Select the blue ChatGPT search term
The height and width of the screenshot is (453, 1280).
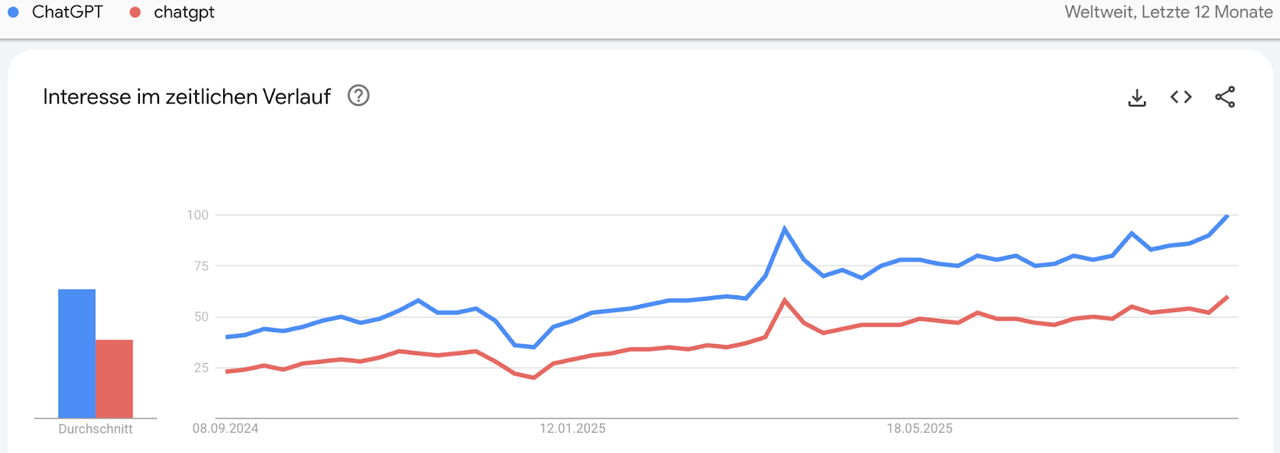click(66, 13)
